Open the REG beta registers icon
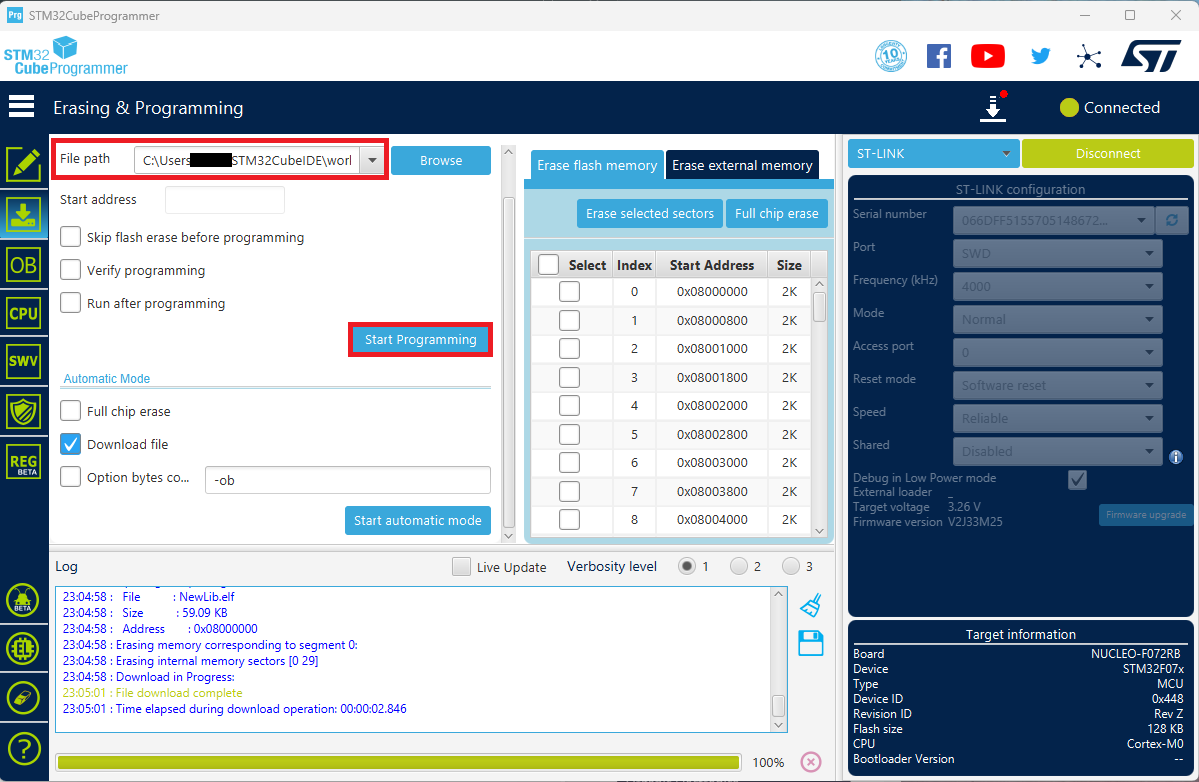Image resolution: width=1199 pixels, height=782 pixels. click(x=24, y=462)
